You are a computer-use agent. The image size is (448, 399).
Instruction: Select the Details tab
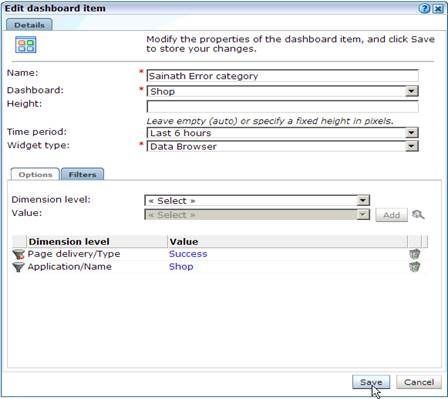pyautogui.click(x=29, y=25)
